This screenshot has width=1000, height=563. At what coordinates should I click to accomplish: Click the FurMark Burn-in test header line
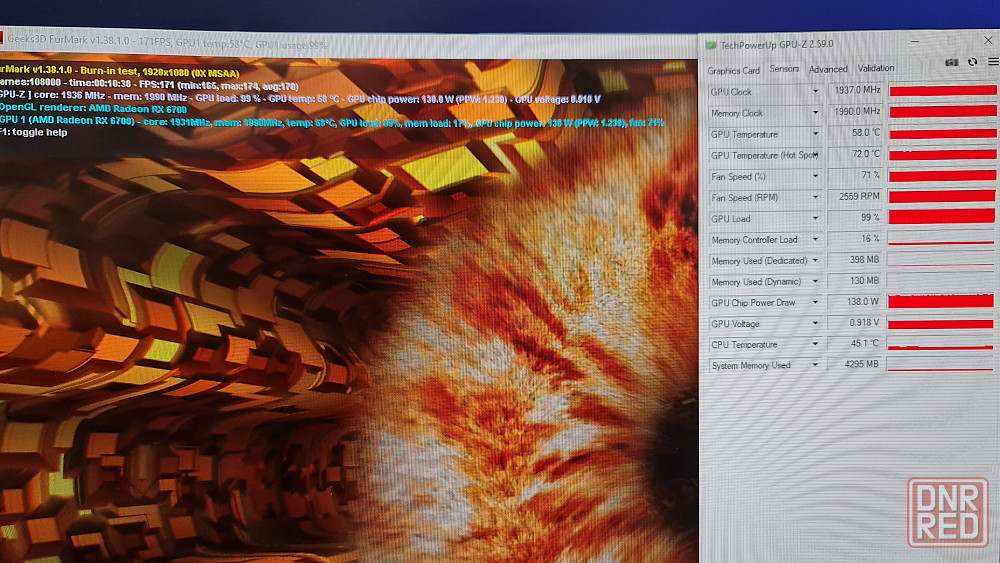tap(119, 73)
